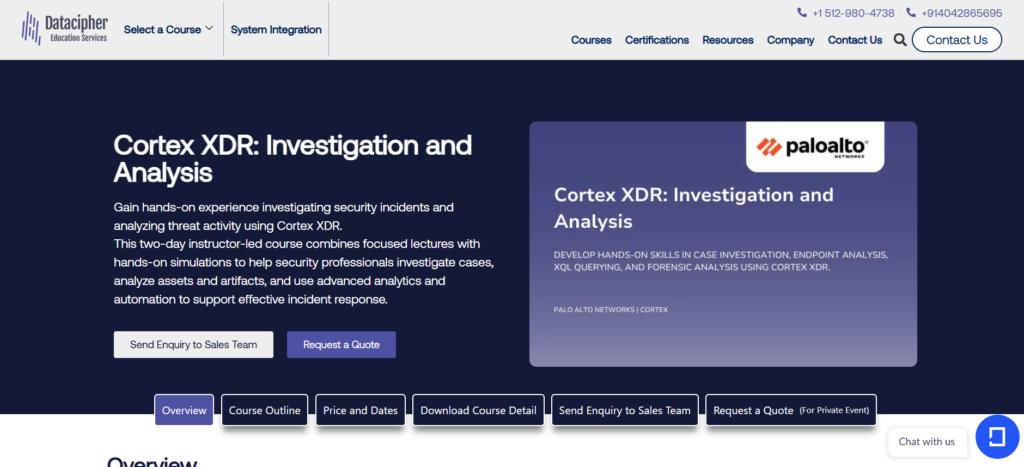Click white Send Enquiry to Sales Team button
This screenshot has width=1024, height=467.
[x=193, y=344]
